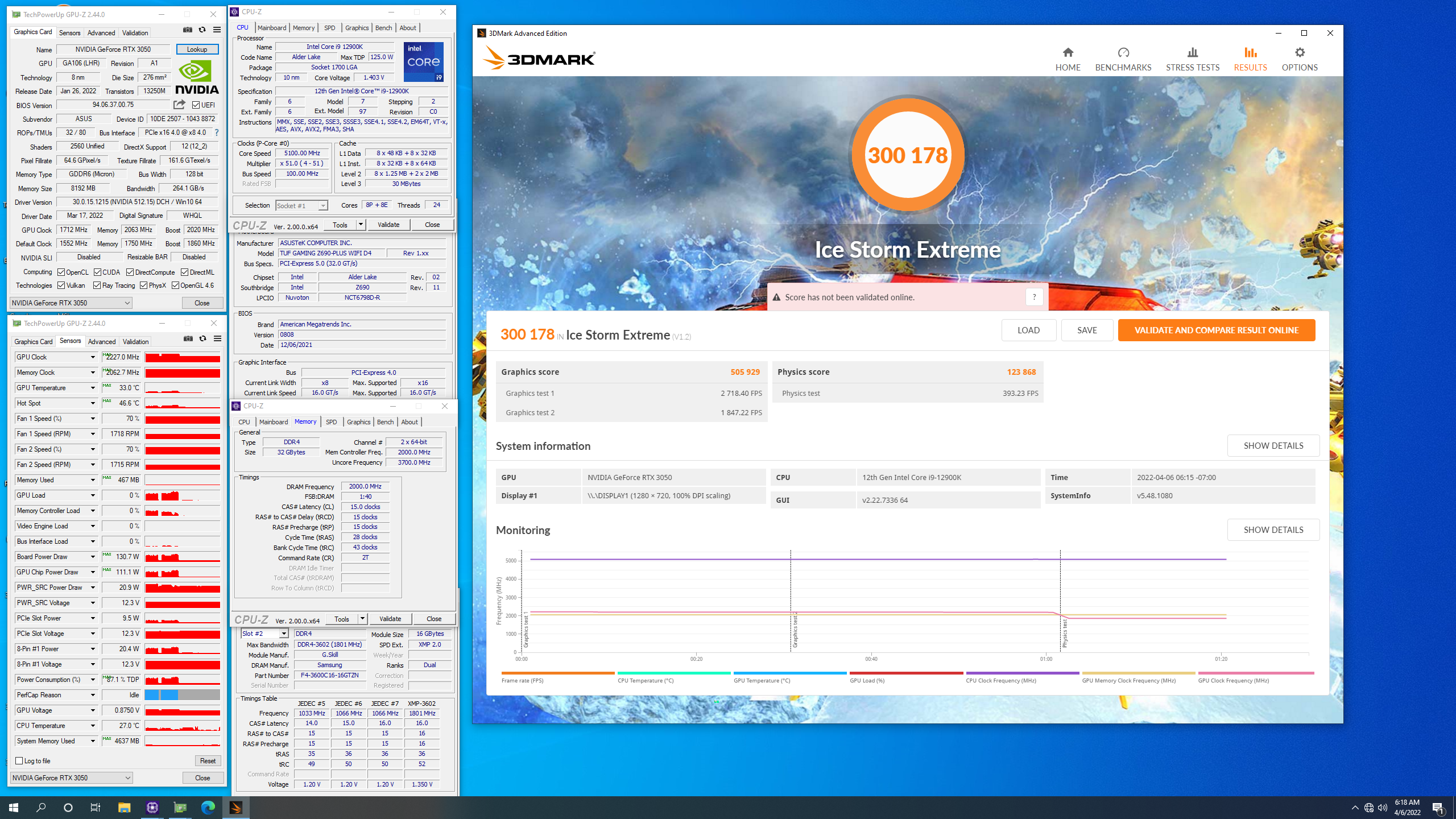Click the score validation help question mark
Screen dimensions: 1456x819
[1034, 297]
